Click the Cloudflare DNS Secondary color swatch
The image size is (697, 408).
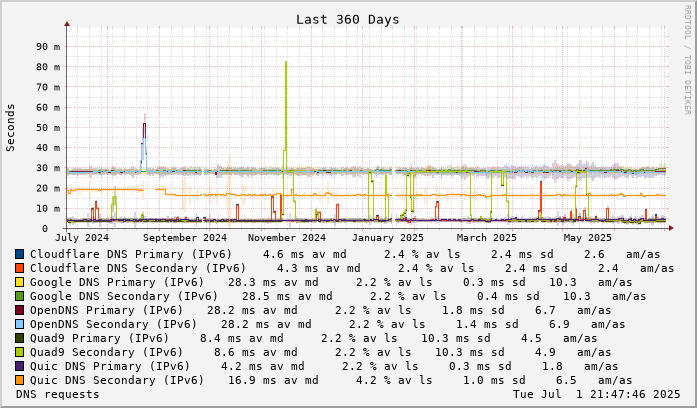19,268
